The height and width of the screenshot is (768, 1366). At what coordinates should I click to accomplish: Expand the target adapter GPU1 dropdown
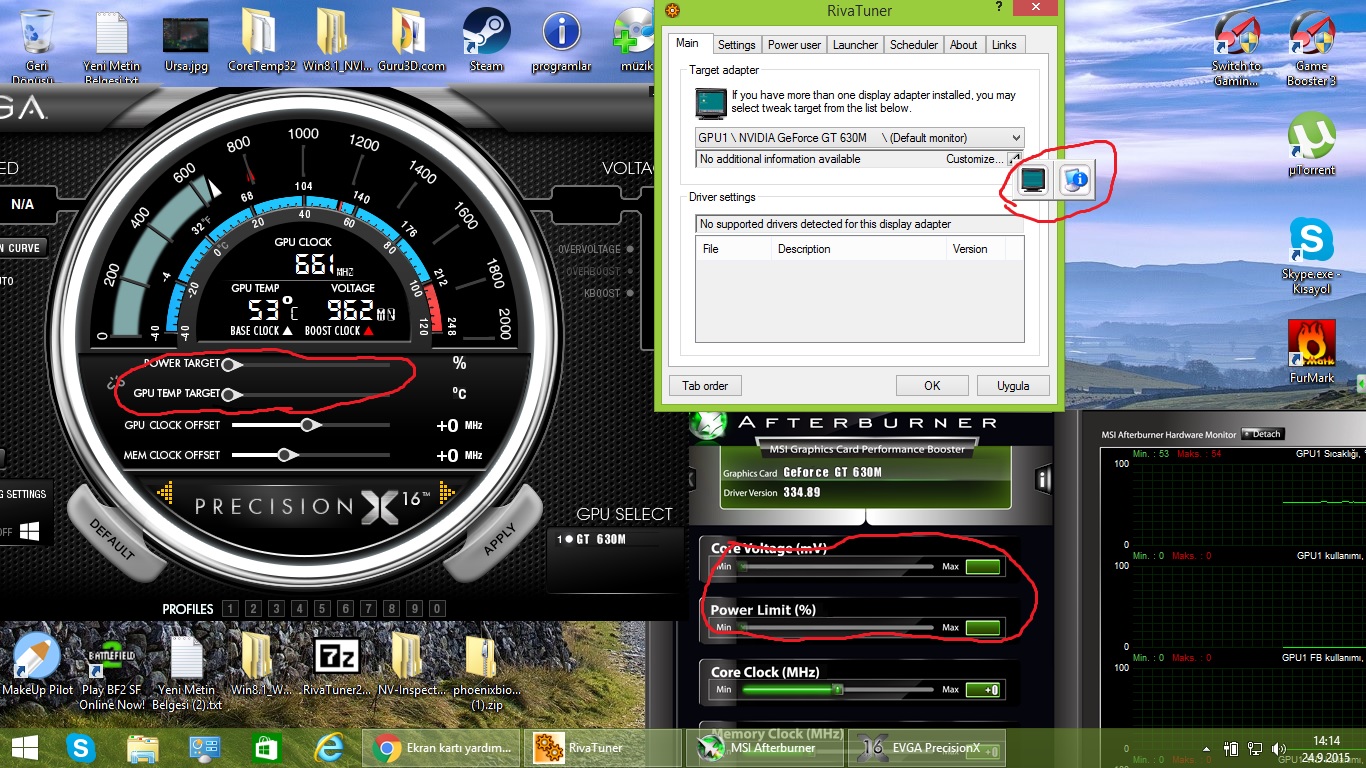(x=1016, y=138)
